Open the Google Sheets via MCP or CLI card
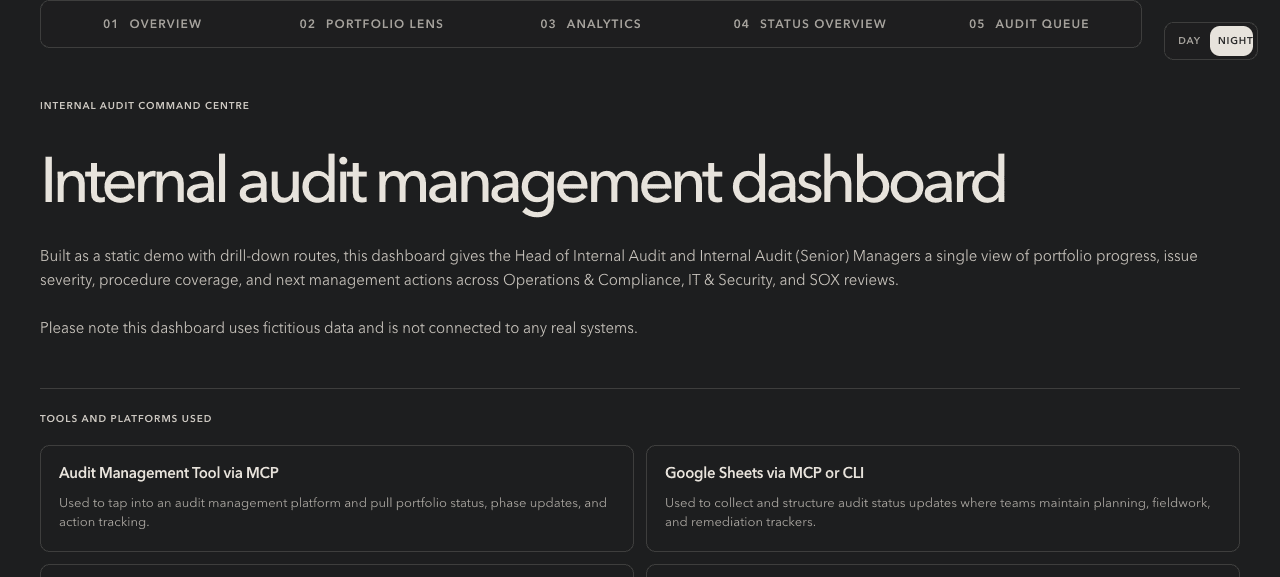Image resolution: width=1280 pixels, height=577 pixels. 943,498
